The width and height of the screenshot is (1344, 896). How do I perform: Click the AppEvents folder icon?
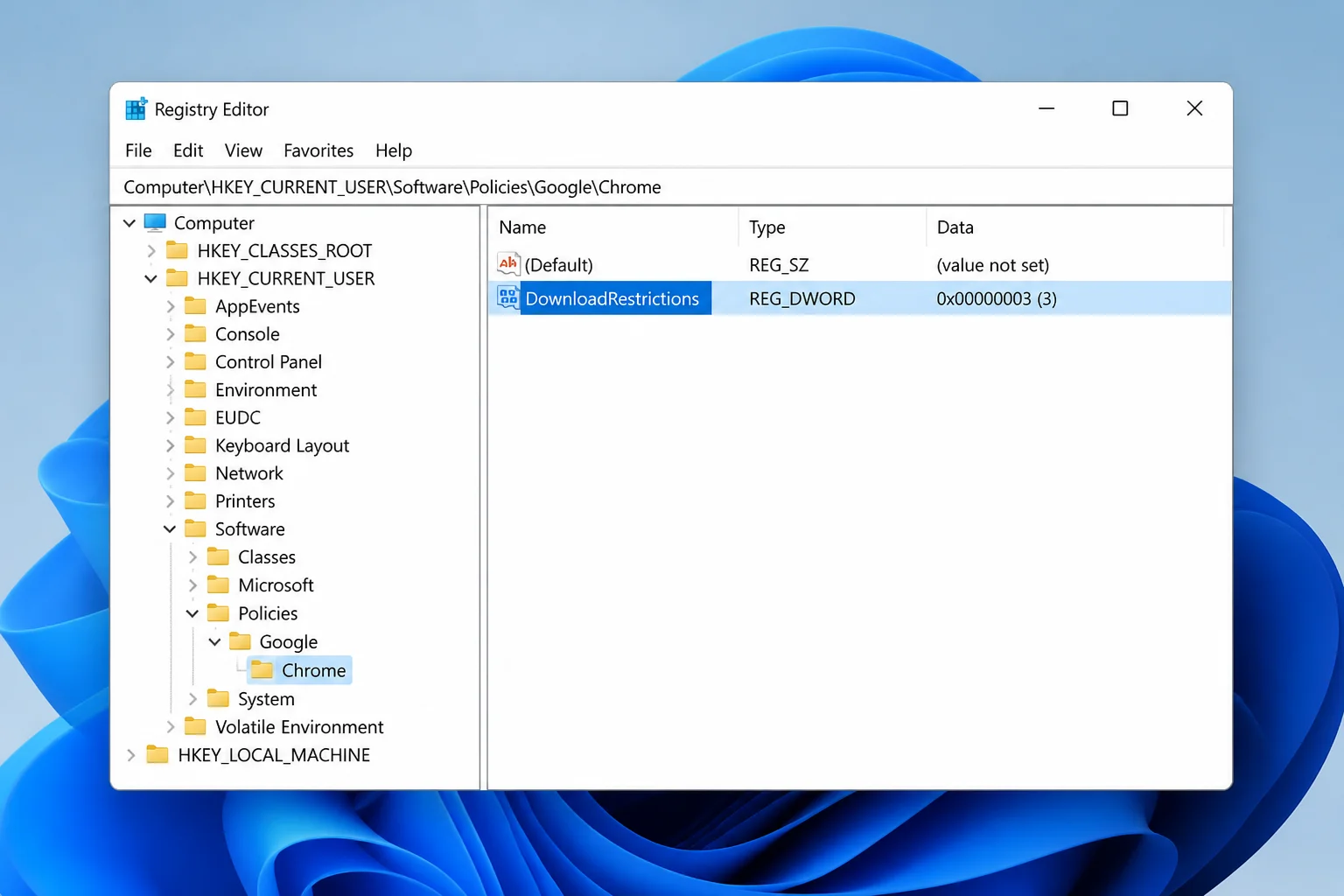tap(196, 306)
